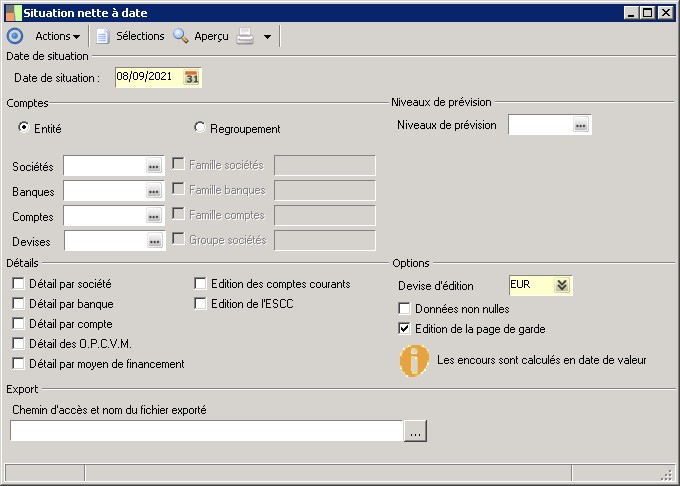680x486 pixels.
Task: Open the Actions dropdown menu
Action: click(58, 36)
